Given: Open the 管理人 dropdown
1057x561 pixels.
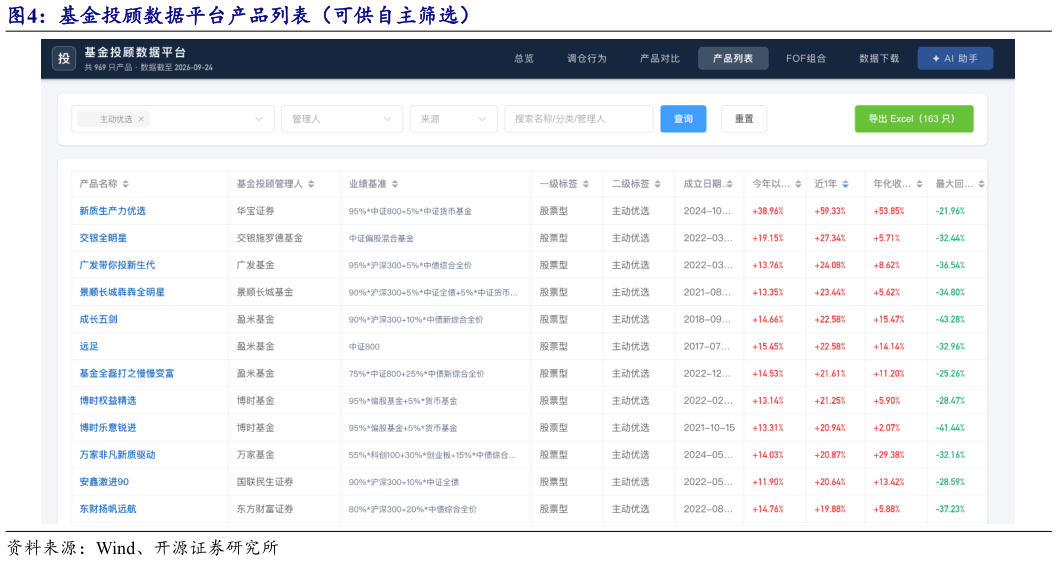Looking at the screenshot, I should click(342, 119).
